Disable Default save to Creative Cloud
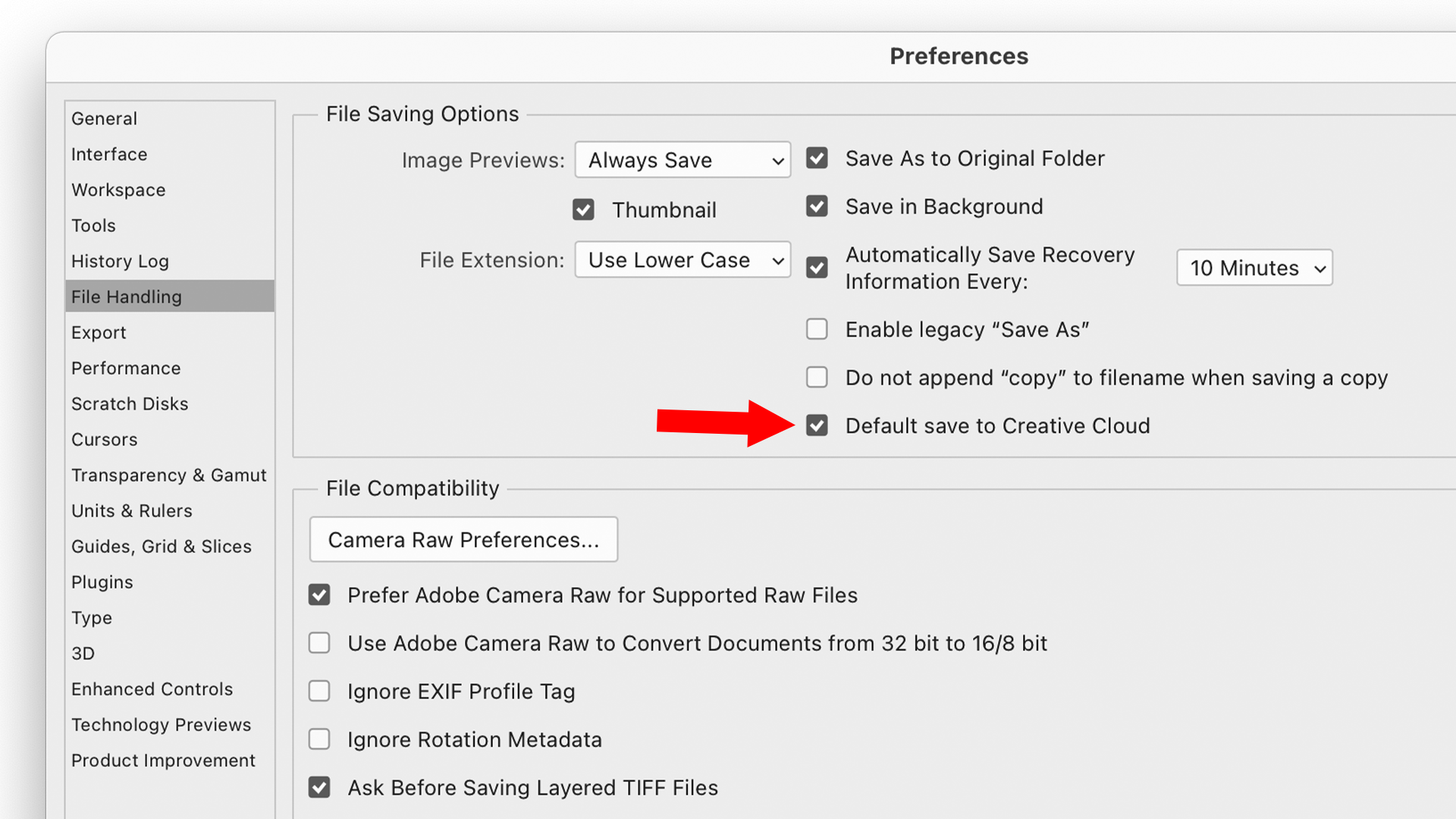Screen dimensions: 1456x819 (817, 425)
